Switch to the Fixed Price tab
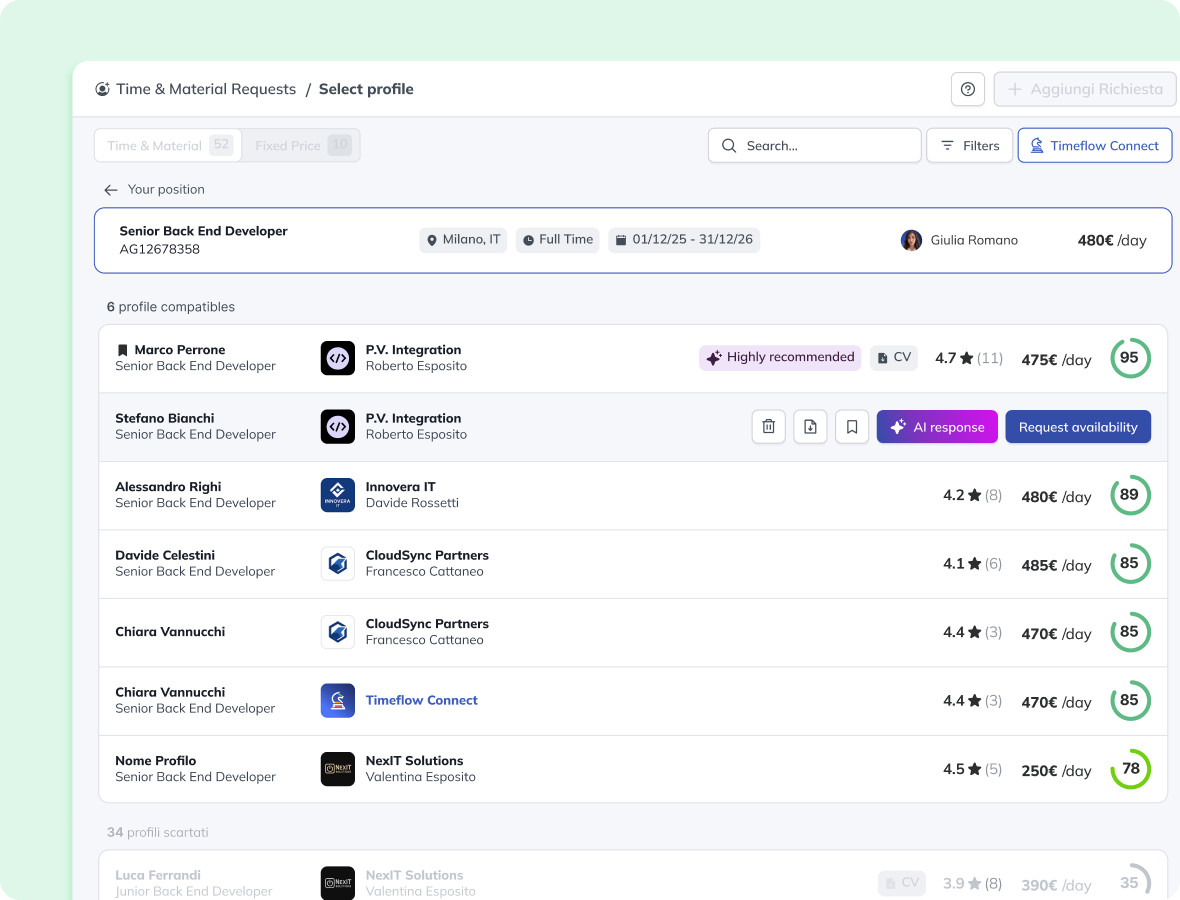Screen dimensions: 1180x900 [301, 146]
